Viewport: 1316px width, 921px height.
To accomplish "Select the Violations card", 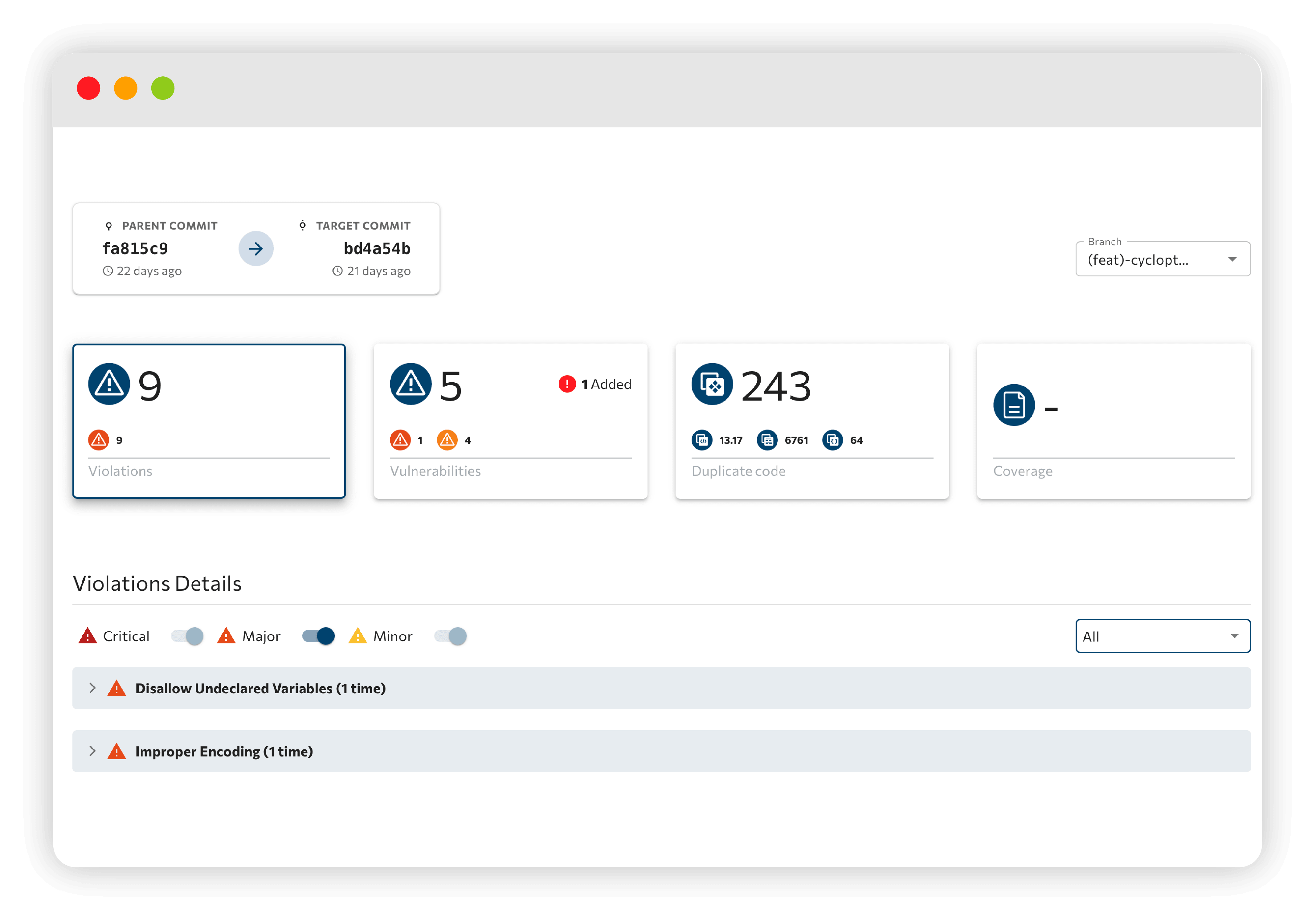I will [x=209, y=421].
